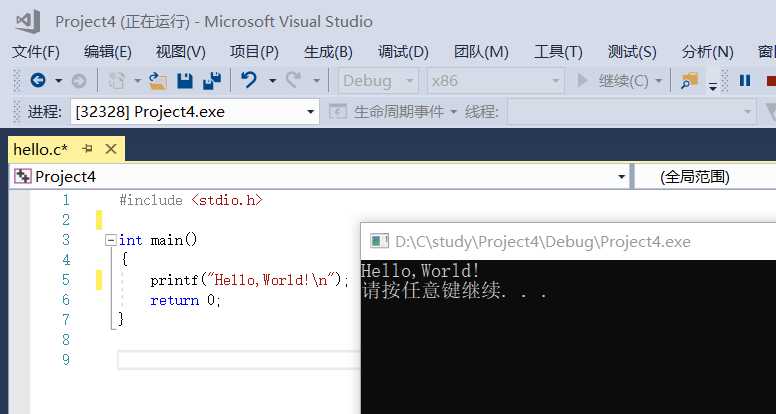The image size is (776, 414).
Task: Open the View (视图) menu
Action: (180, 52)
